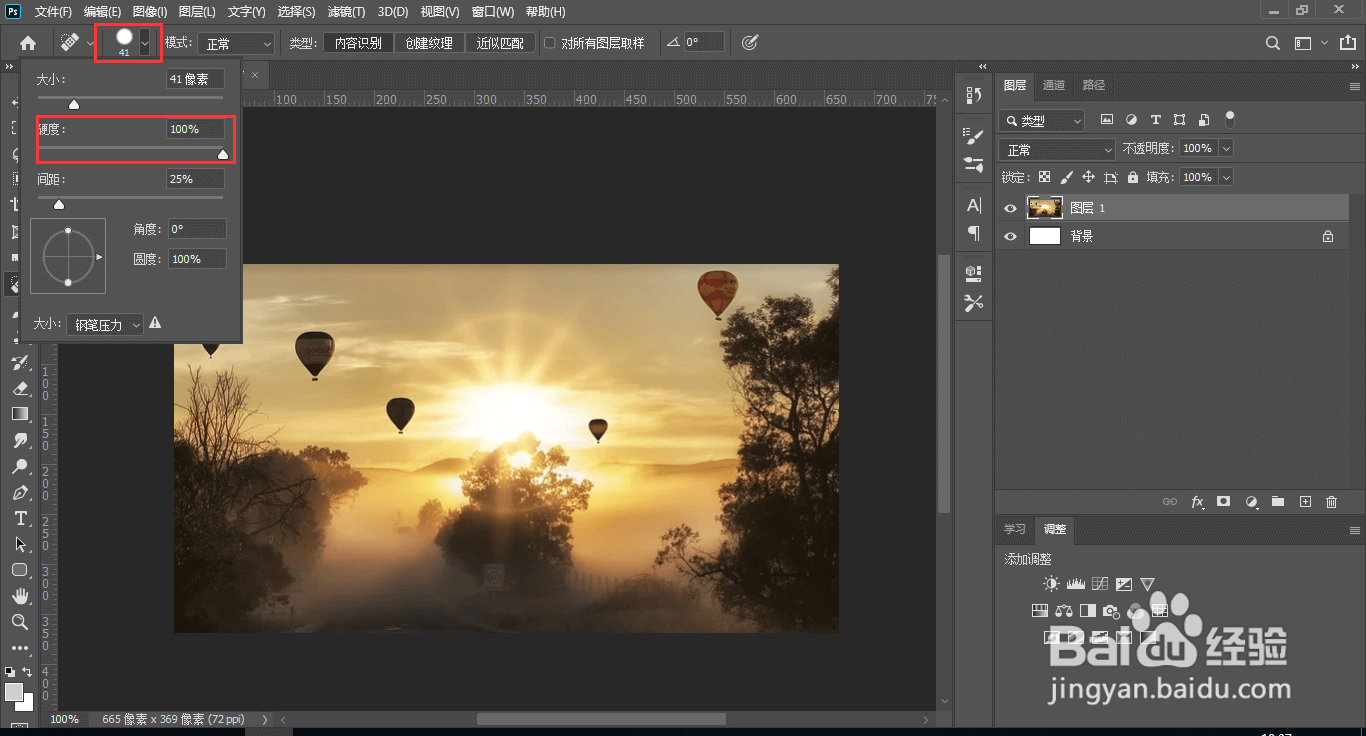
Task: Select the Zoom tool
Action: coord(20,622)
